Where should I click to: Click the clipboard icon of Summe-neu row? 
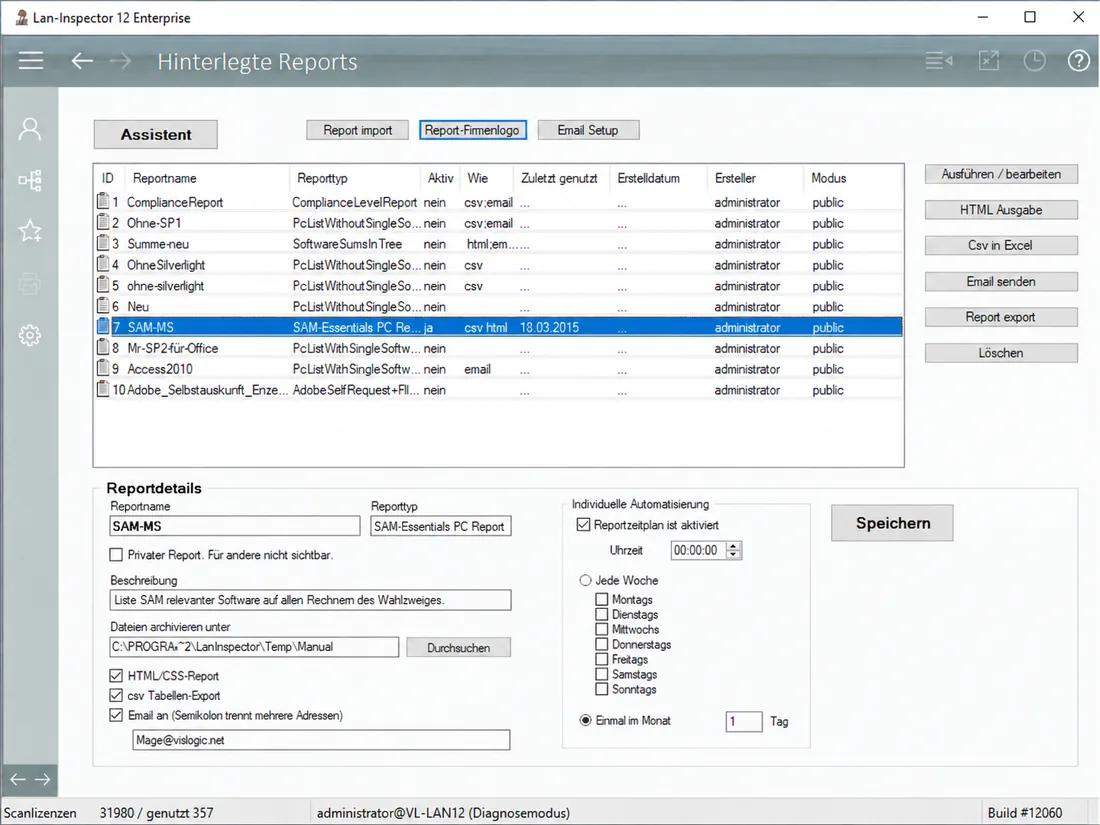coord(103,243)
